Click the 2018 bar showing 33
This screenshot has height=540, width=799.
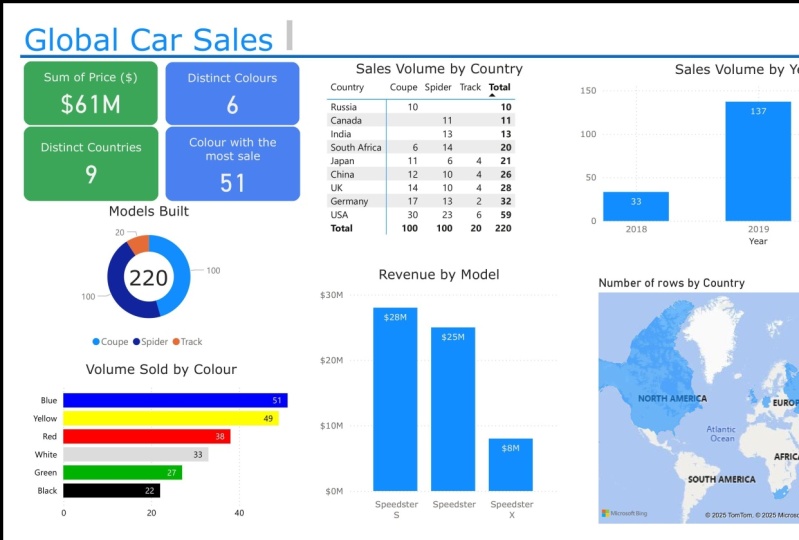[x=636, y=206]
